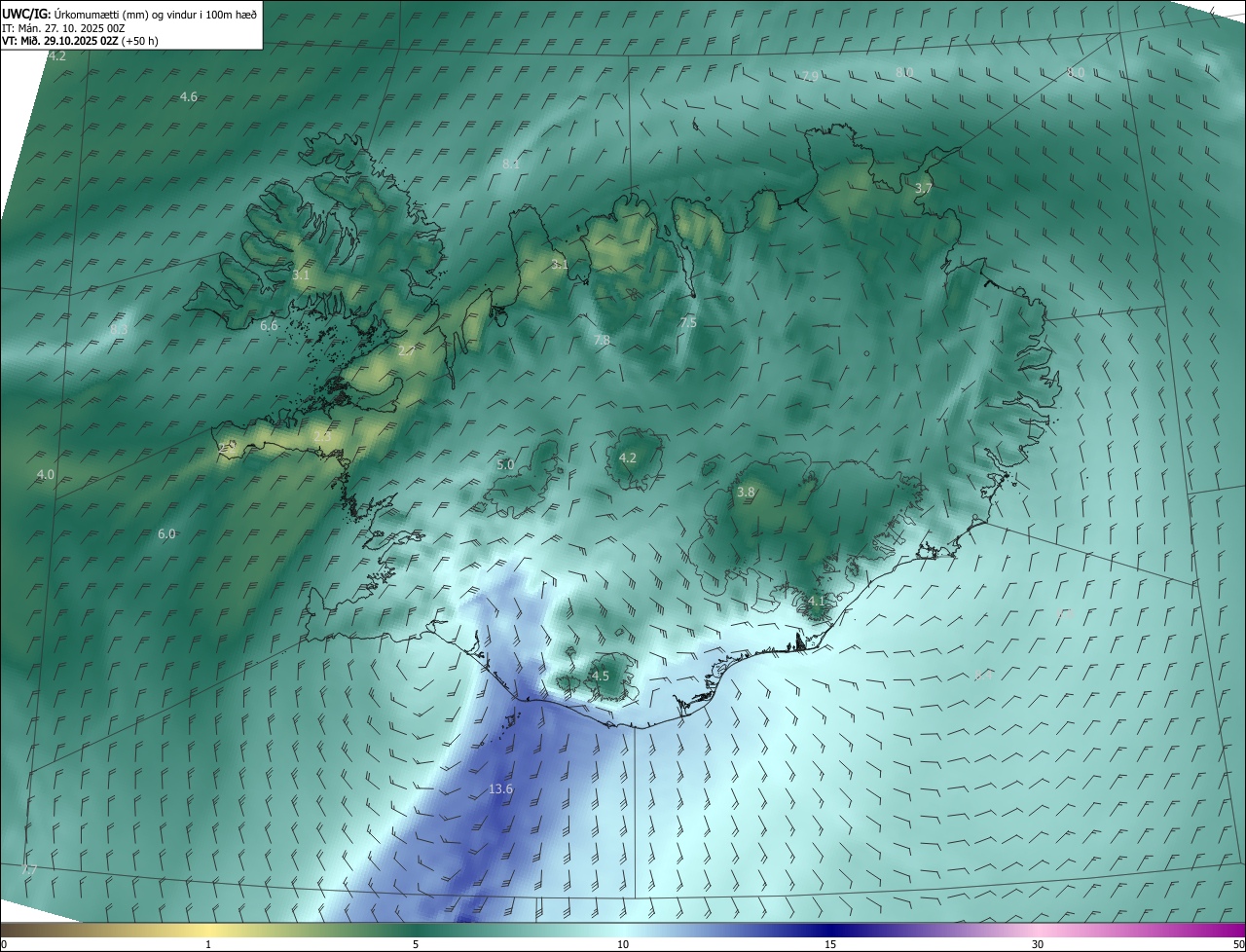Click the "UWC/IG:" title label
The width and height of the screenshot is (1246, 952).
coord(25,14)
